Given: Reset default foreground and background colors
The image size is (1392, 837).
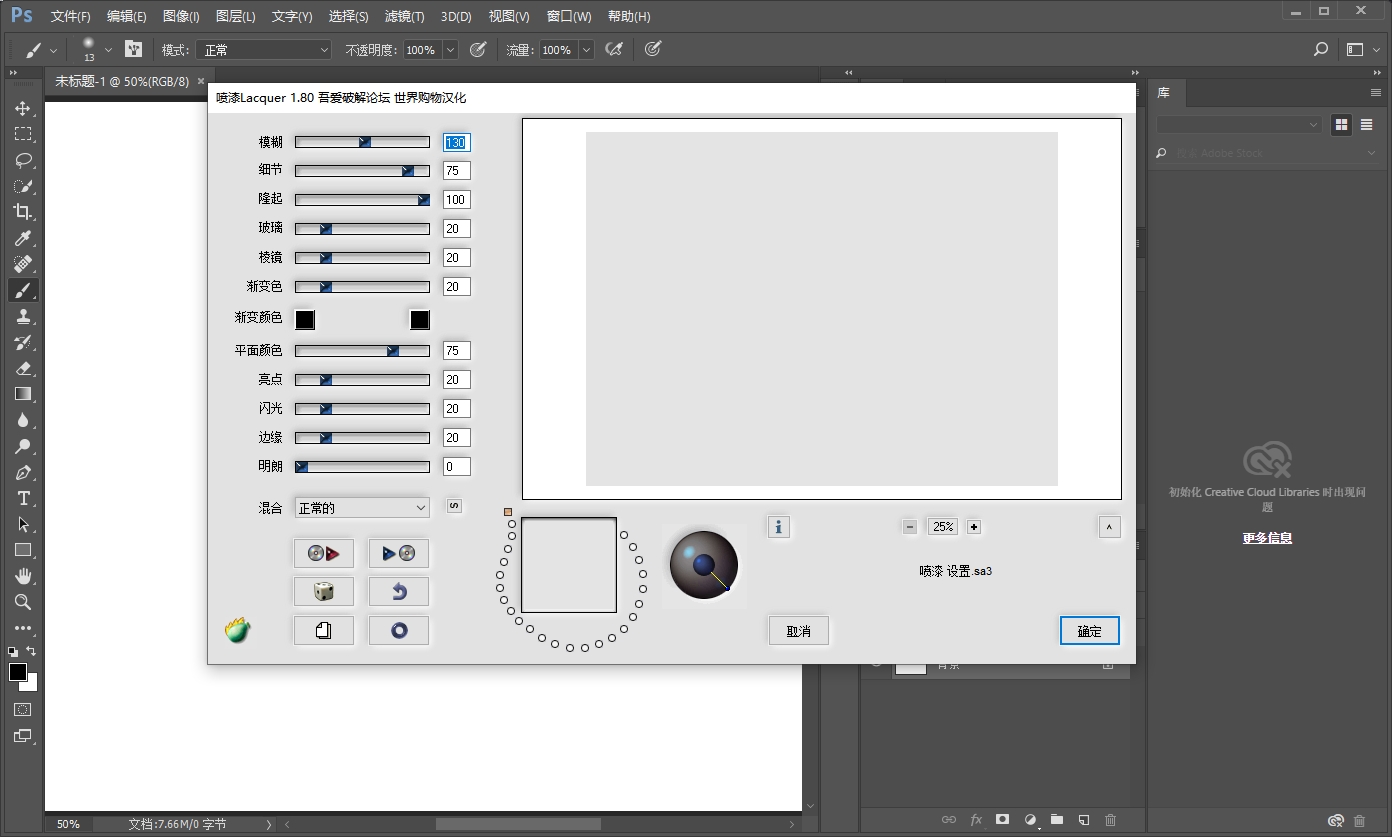Looking at the screenshot, I should [x=13, y=651].
